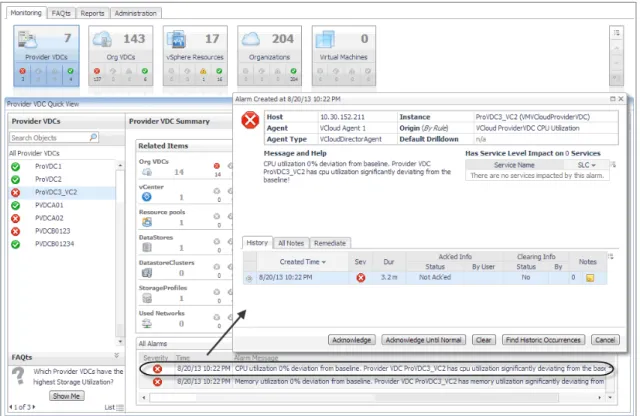Close the Alarm Created dialog

[x=621, y=99]
